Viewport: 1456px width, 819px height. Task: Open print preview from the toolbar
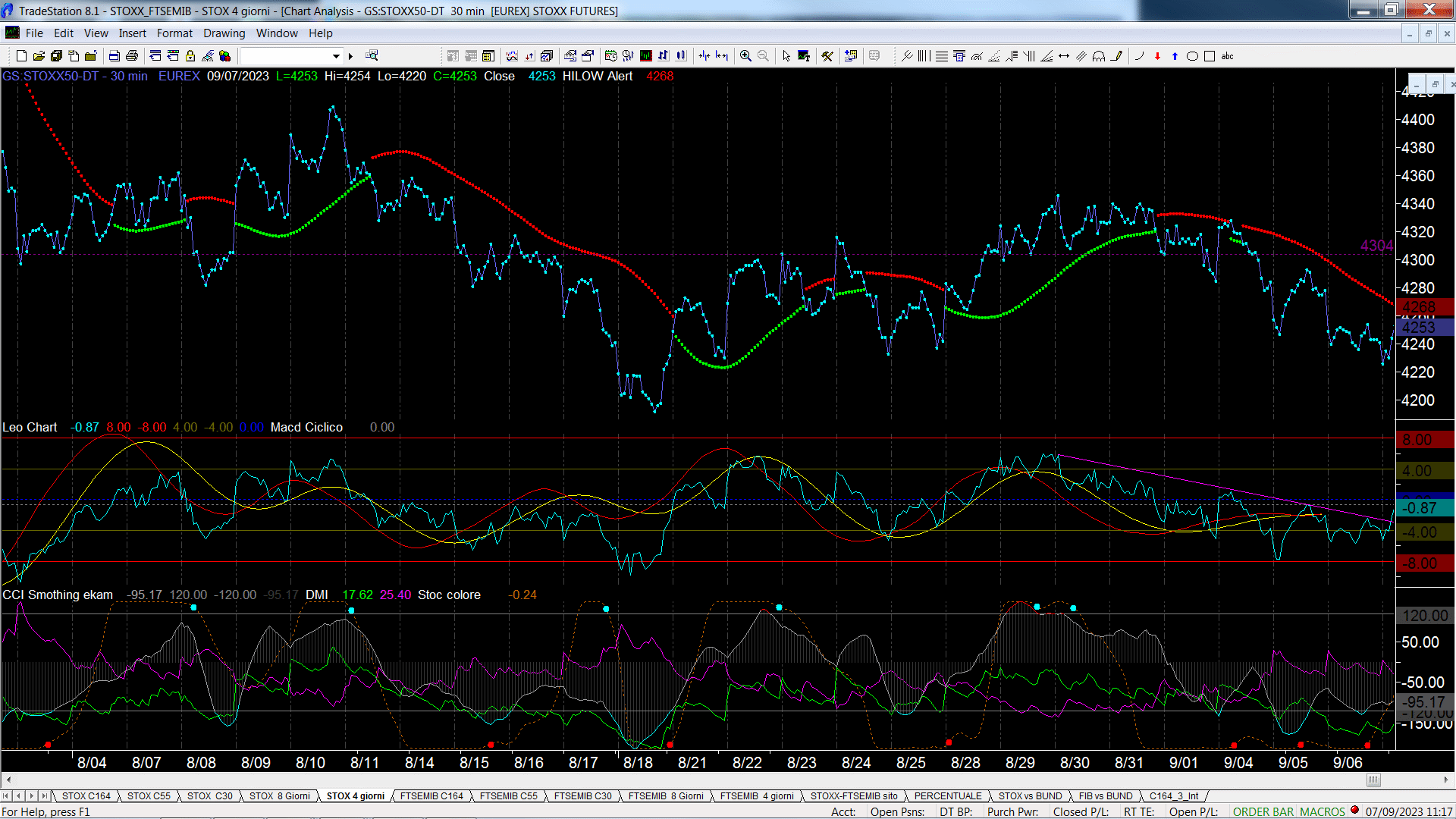(114, 56)
